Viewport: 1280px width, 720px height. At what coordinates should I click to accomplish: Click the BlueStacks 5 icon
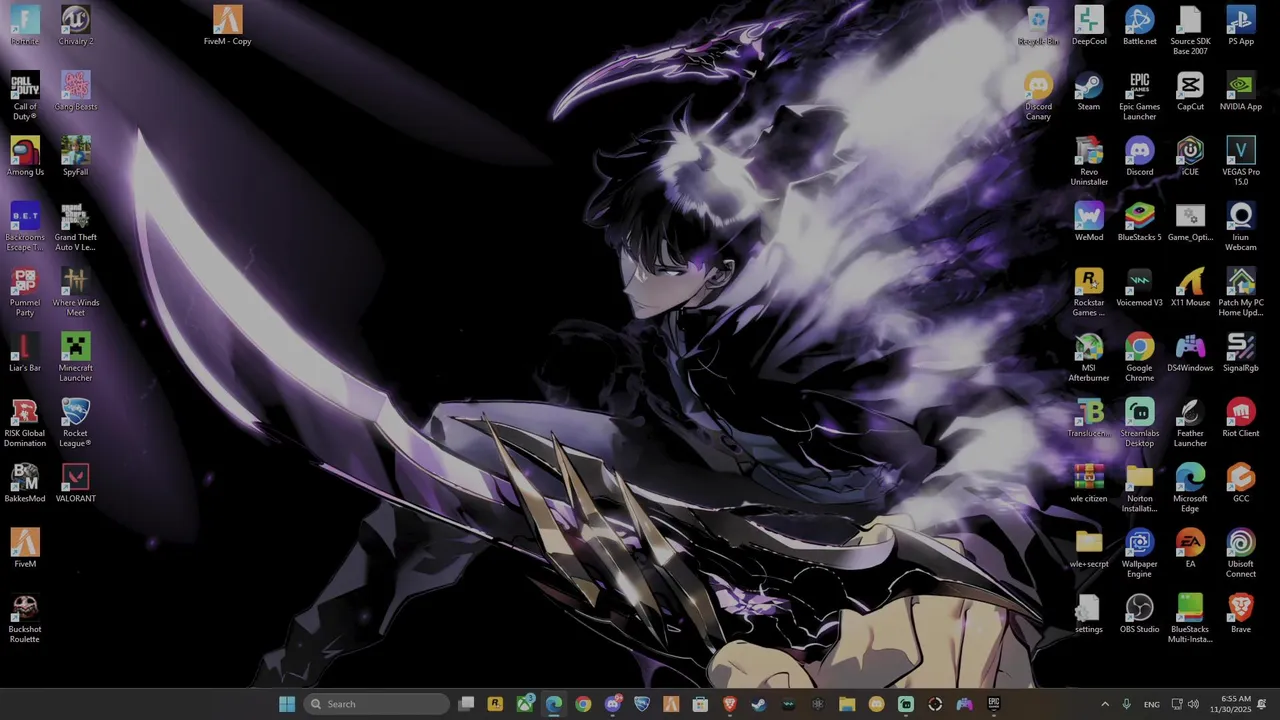[1140, 222]
